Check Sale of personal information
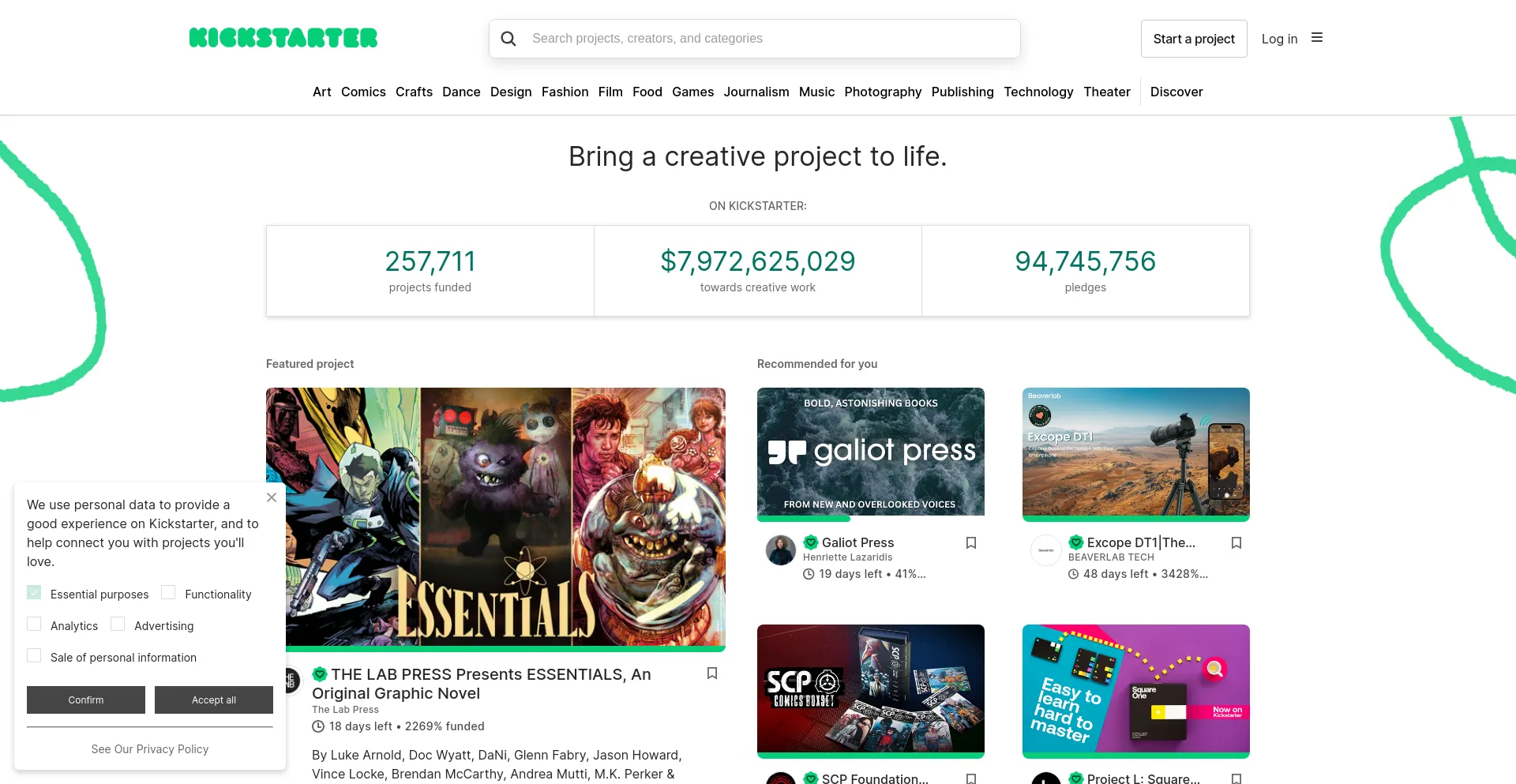The height and width of the screenshot is (784, 1516). click(34, 655)
